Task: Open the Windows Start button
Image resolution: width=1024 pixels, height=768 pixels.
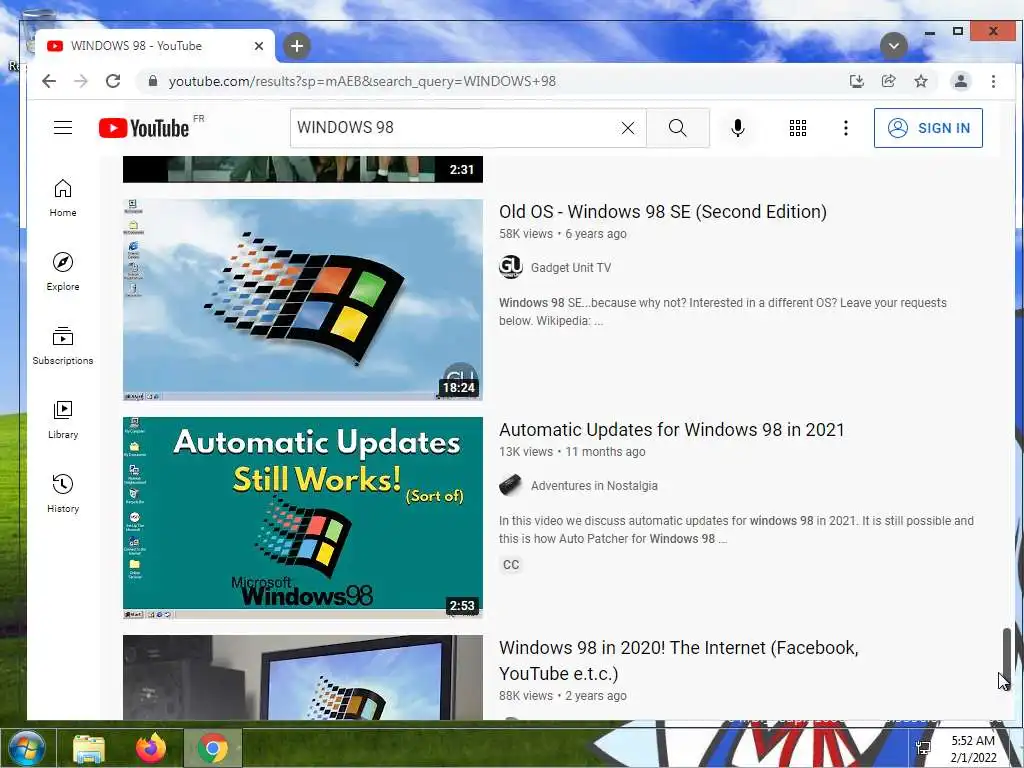Action: tap(25, 748)
